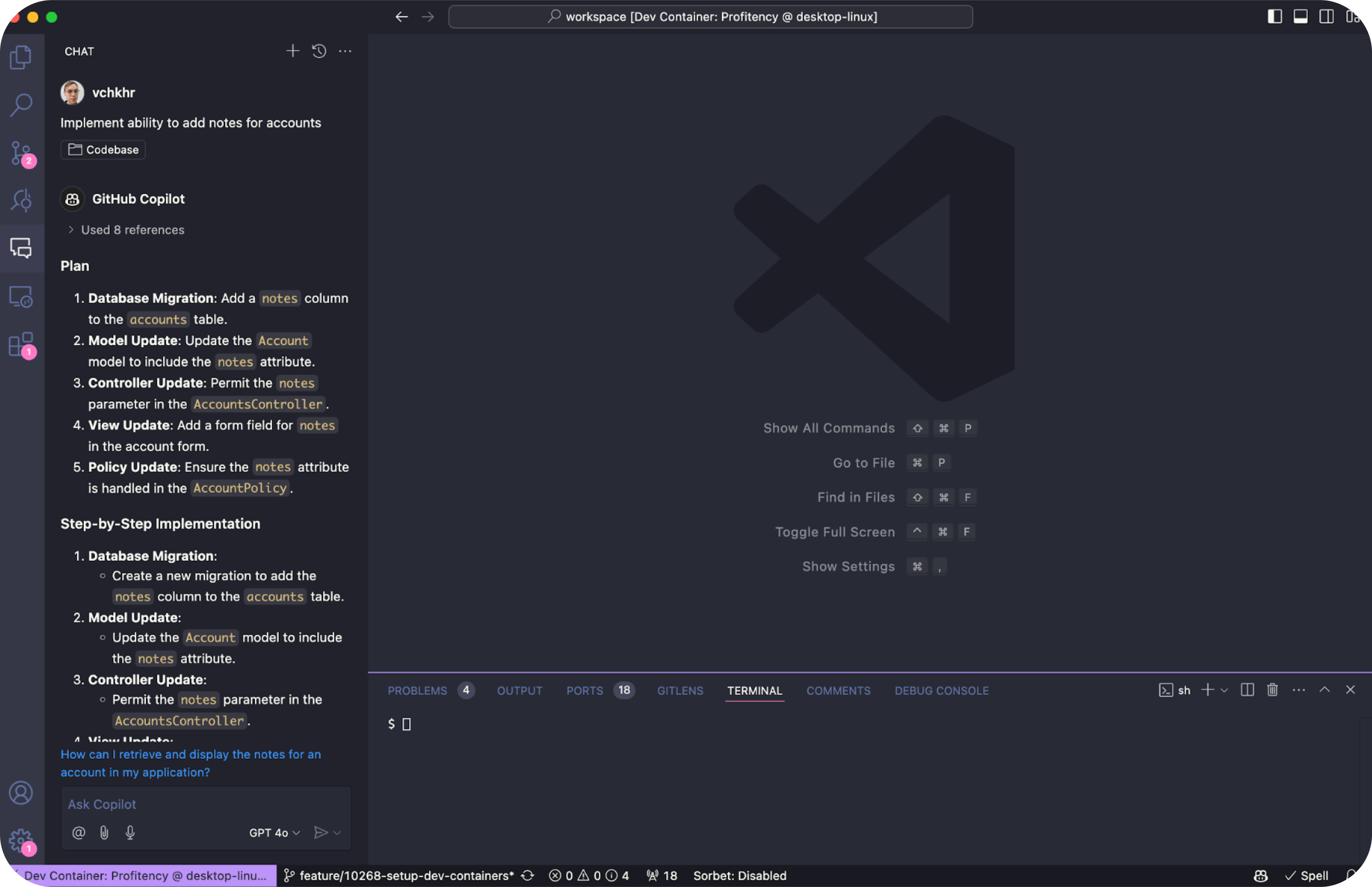
Task: Attach context with the paperclip icon
Action: (104, 832)
